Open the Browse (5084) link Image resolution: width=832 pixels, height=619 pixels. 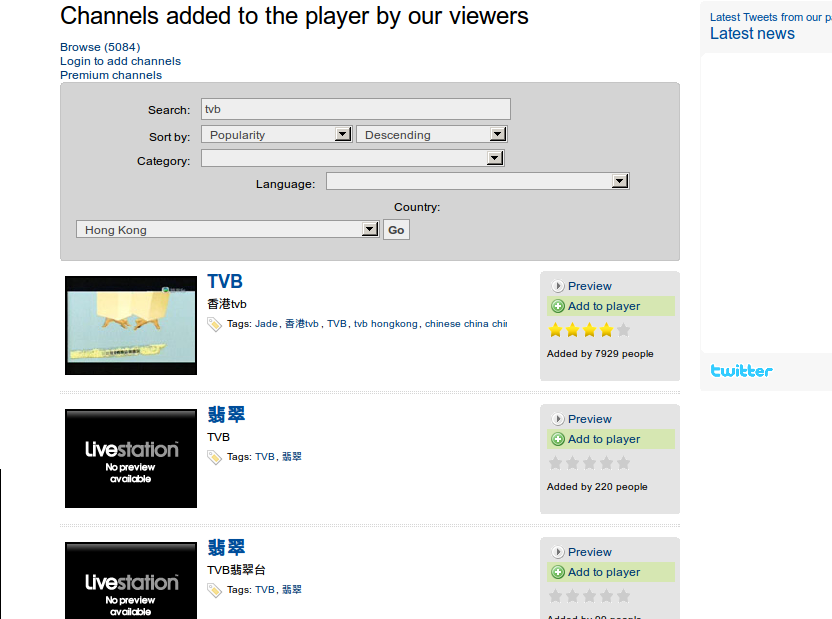tap(100, 47)
